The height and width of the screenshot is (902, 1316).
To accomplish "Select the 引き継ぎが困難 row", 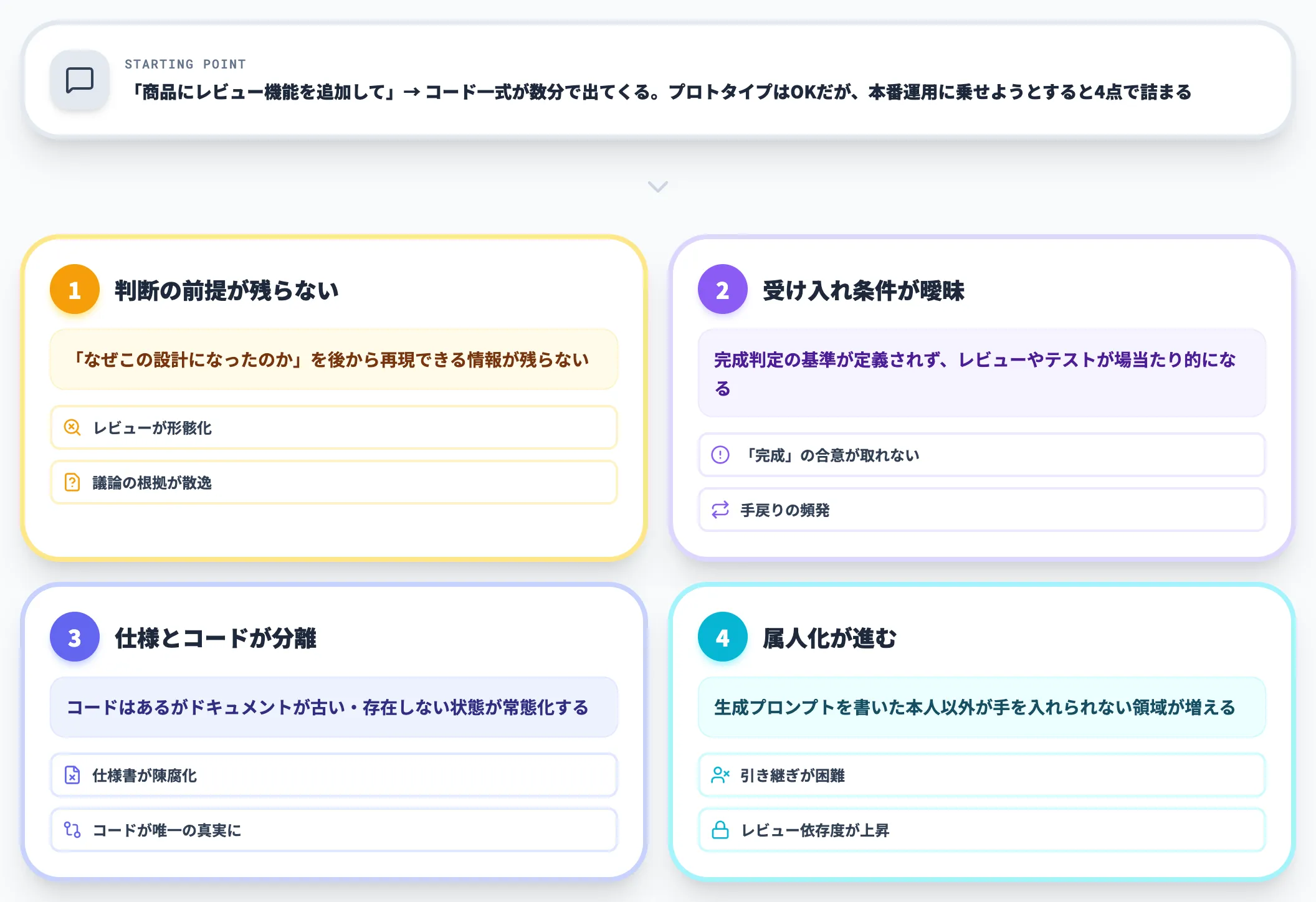I will point(982,775).
